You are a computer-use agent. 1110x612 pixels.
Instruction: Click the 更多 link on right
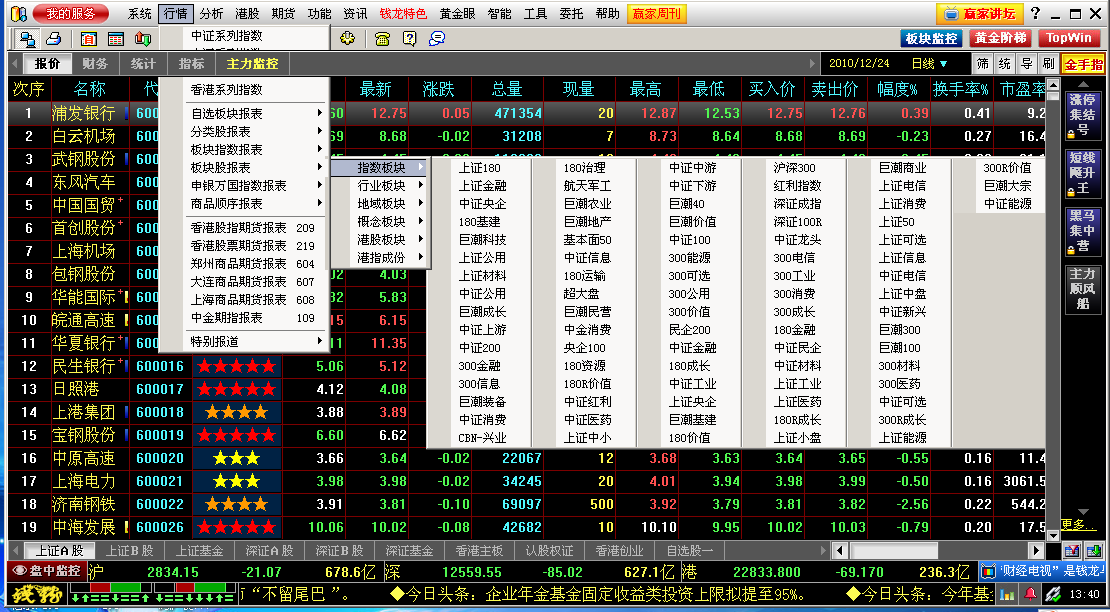(1081, 525)
